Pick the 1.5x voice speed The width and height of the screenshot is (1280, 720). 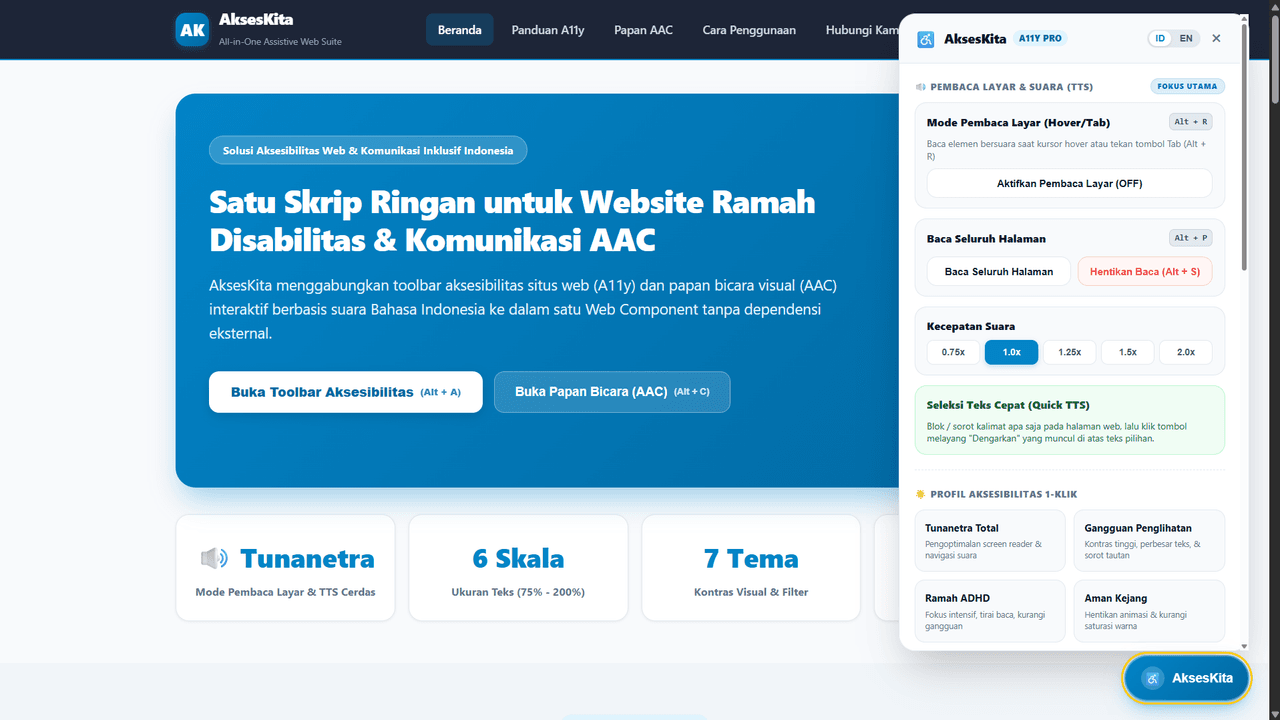(x=1127, y=352)
